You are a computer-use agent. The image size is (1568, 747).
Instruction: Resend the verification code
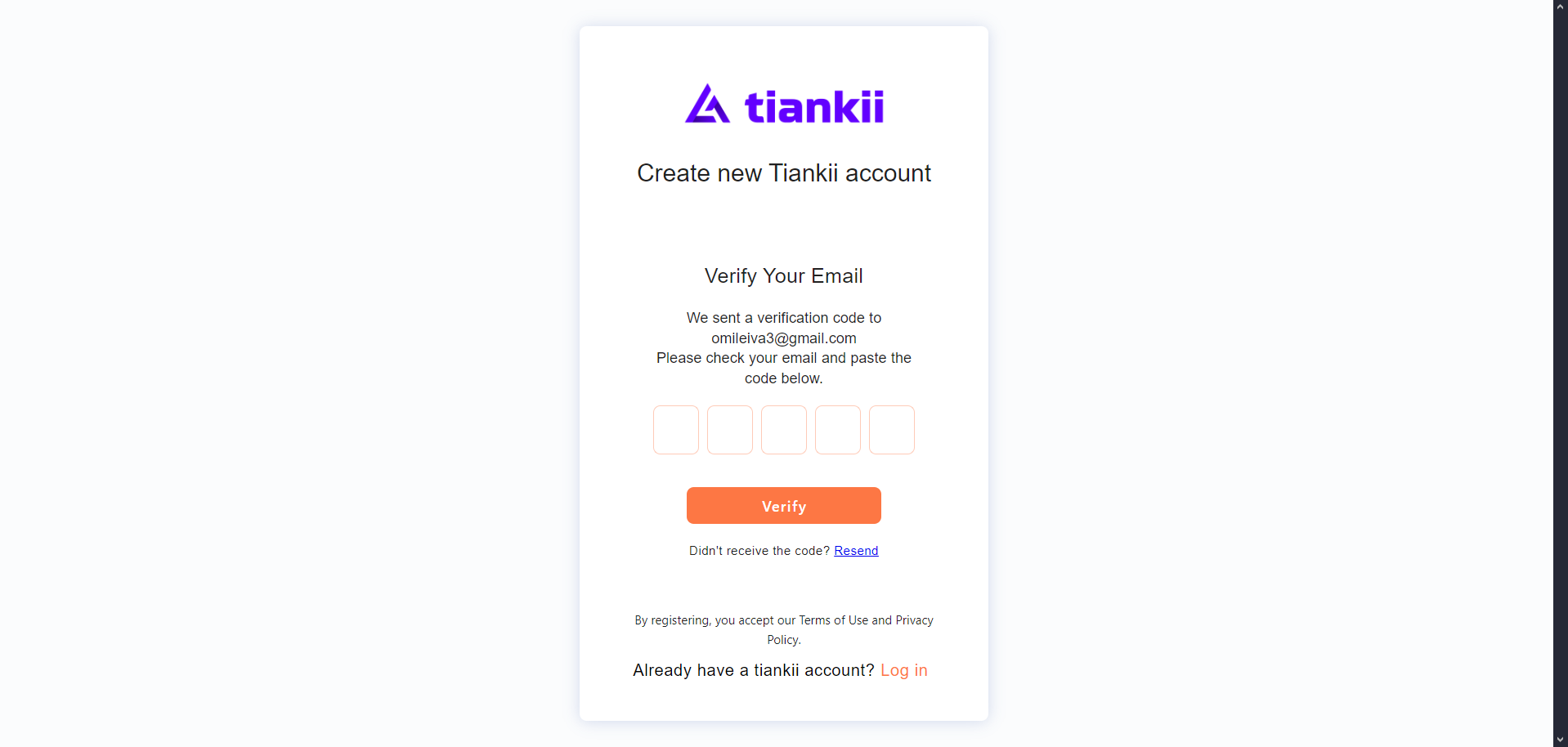point(856,551)
